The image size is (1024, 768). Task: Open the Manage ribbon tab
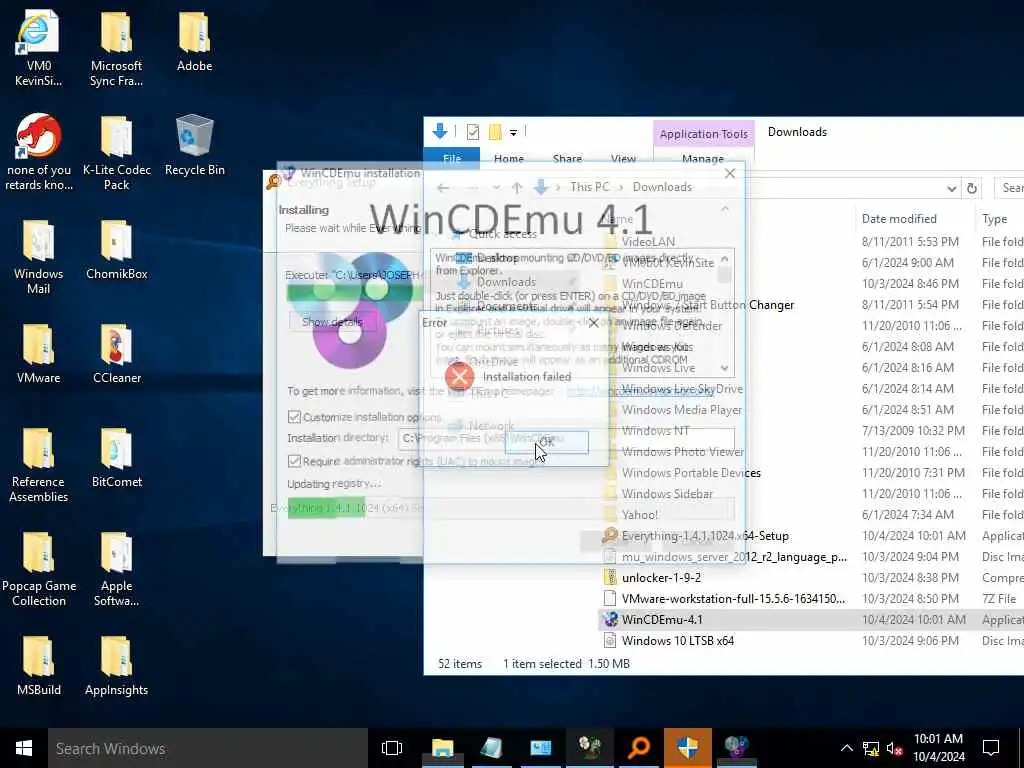pos(703,158)
